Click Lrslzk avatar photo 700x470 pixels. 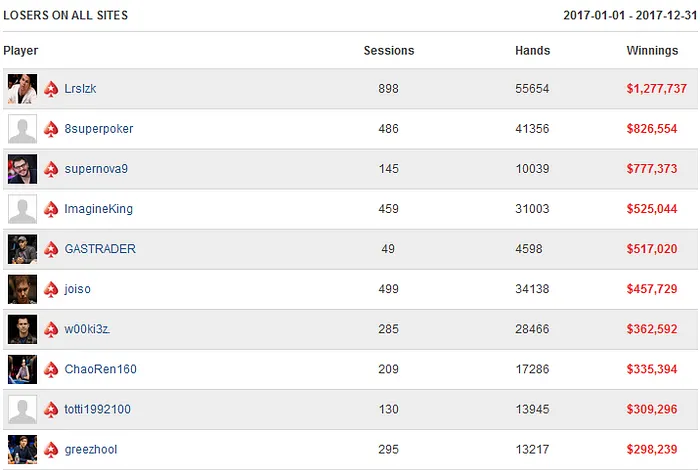(22, 89)
